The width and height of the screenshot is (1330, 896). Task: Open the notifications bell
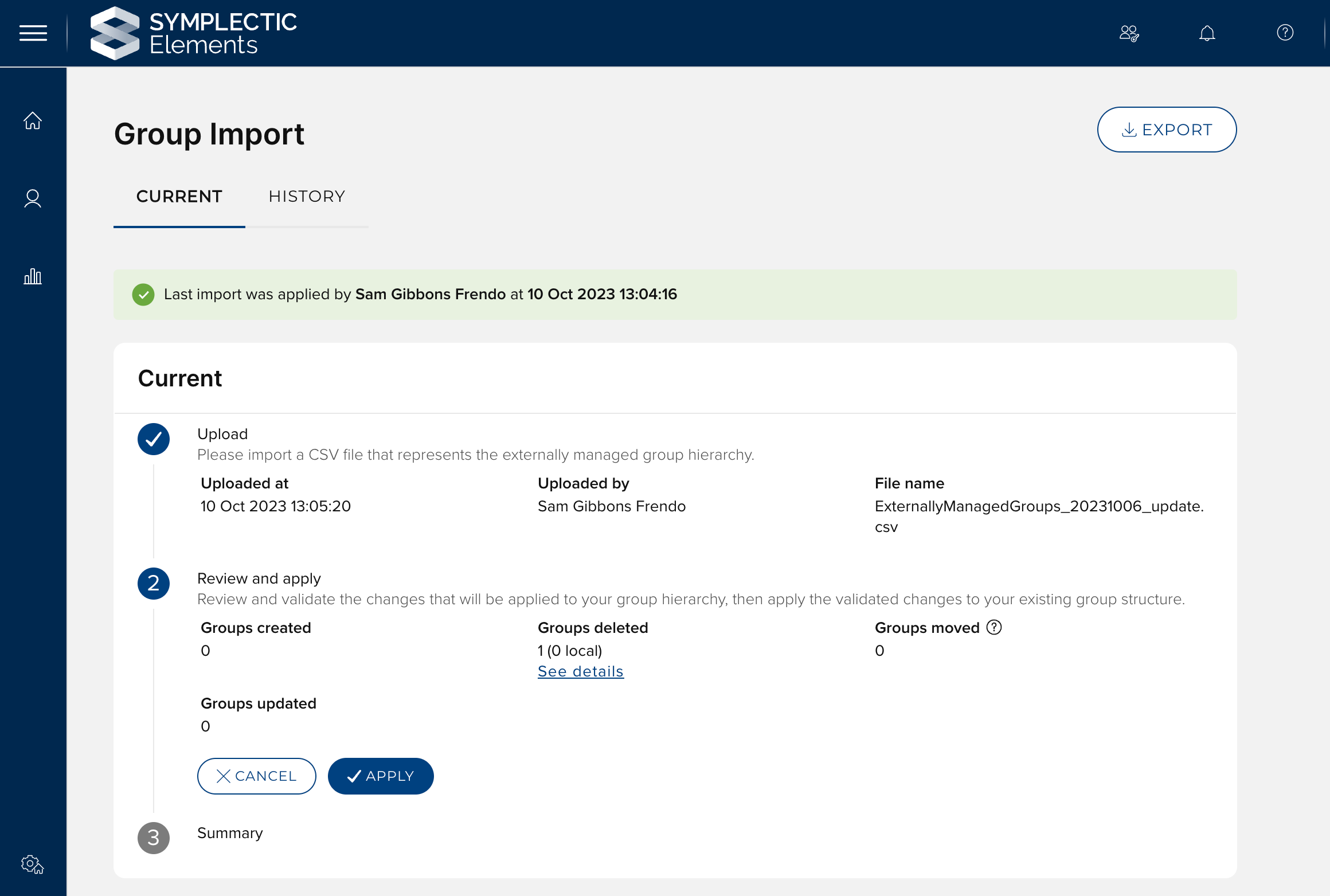click(1207, 33)
